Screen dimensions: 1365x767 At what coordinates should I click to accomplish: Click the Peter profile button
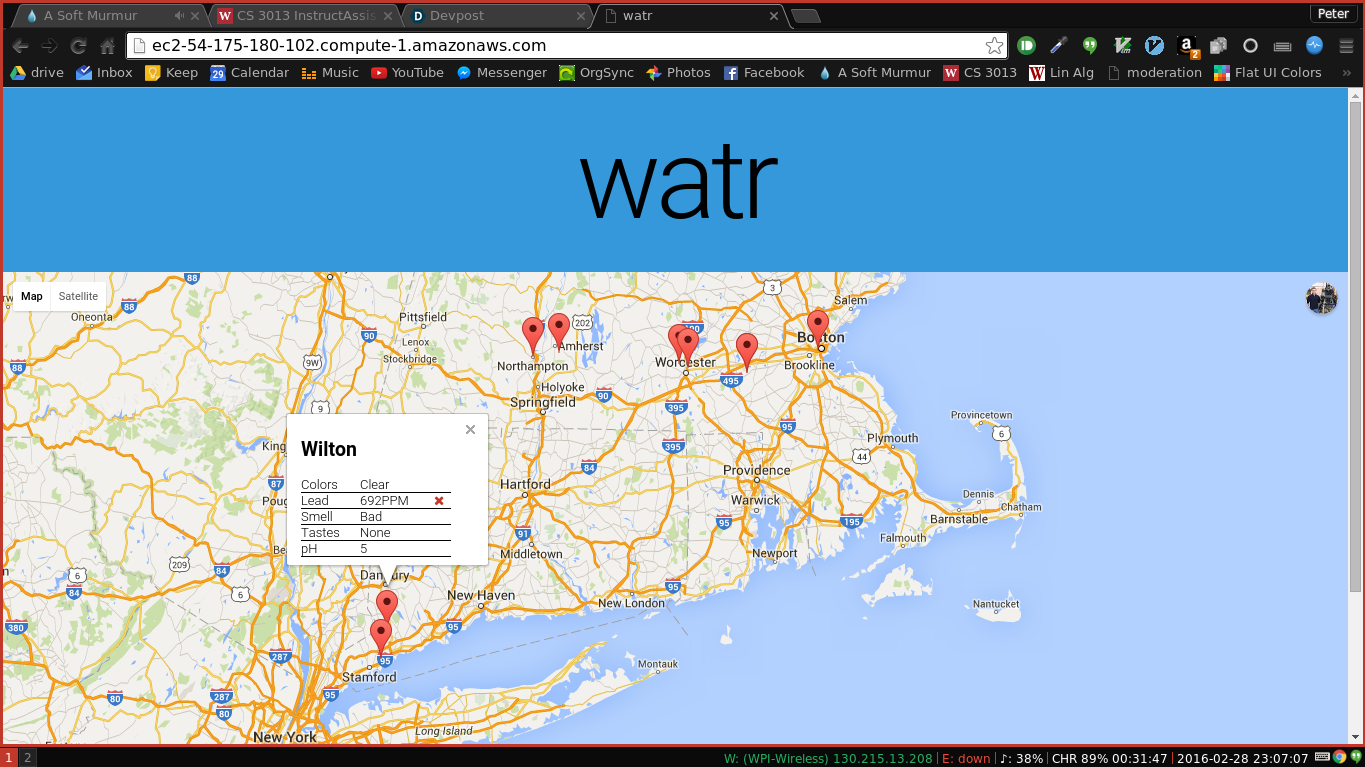pyautogui.click(x=1333, y=13)
